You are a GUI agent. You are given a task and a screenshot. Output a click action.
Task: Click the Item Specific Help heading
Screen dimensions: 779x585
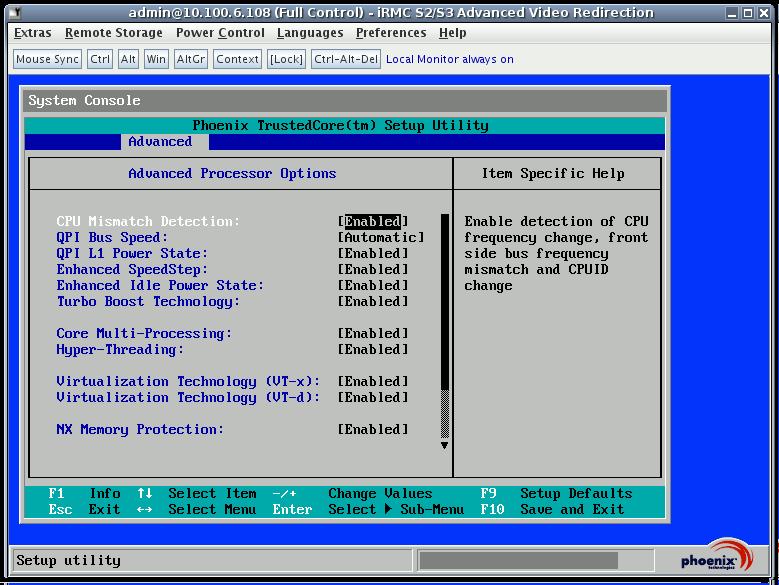(553, 173)
